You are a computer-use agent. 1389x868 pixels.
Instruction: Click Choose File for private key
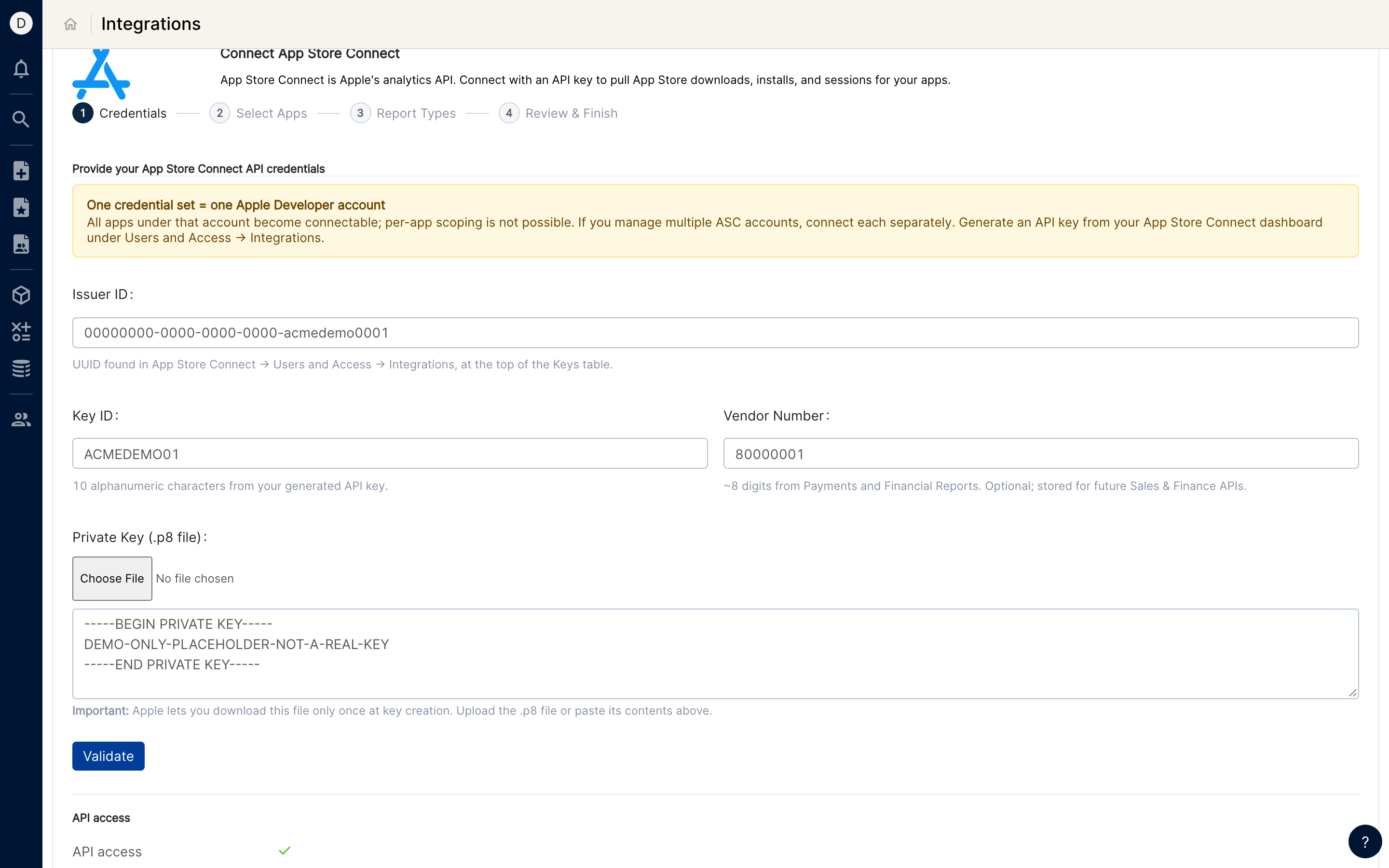(112, 579)
